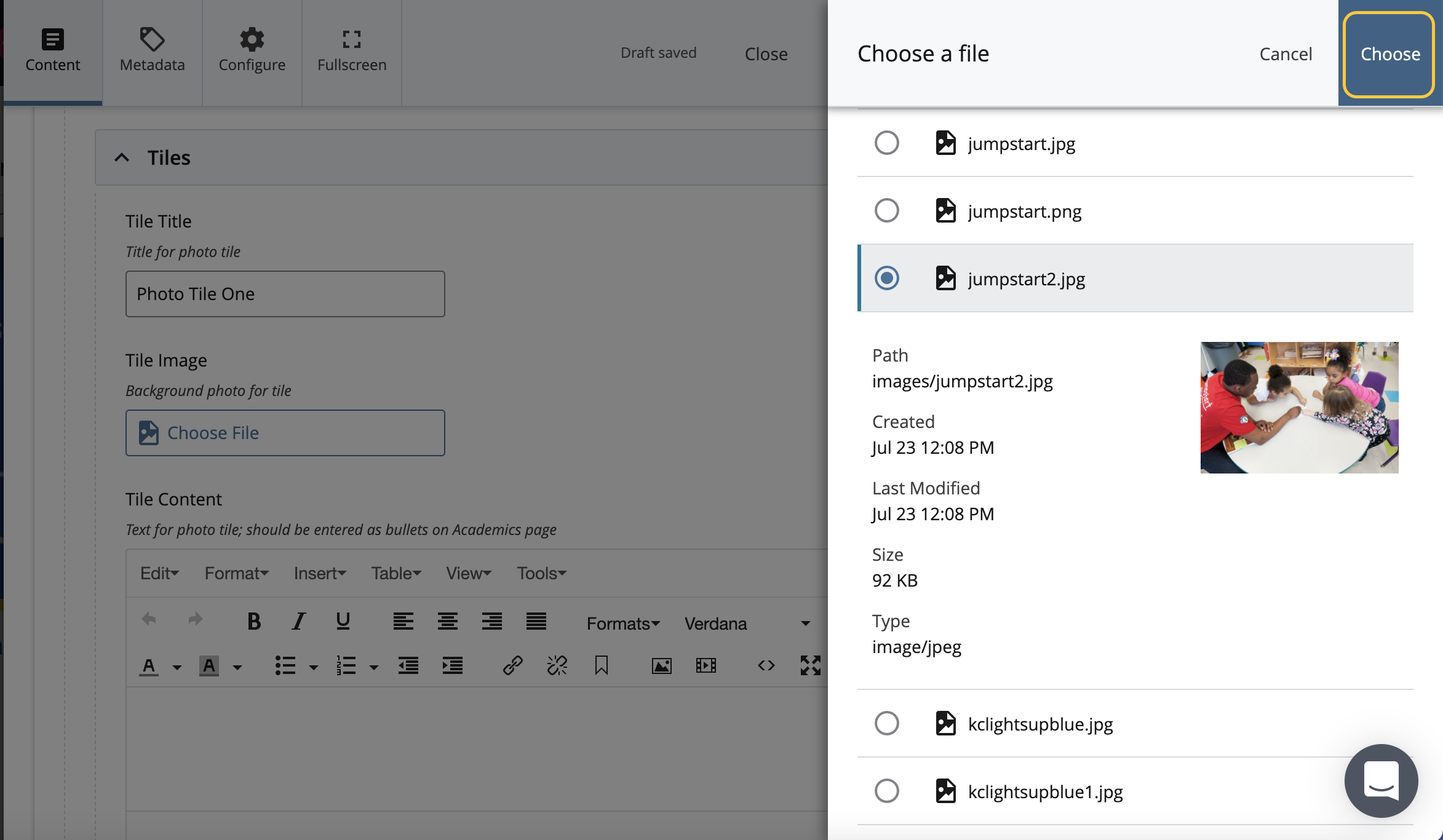The image size is (1443, 840).
Task: Open the Formats dropdown
Action: click(x=622, y=624)
